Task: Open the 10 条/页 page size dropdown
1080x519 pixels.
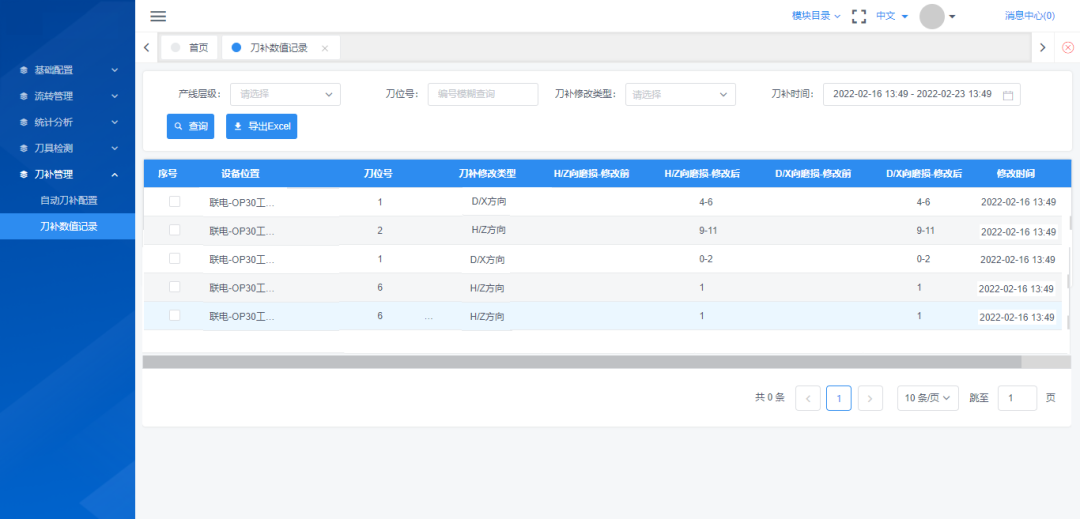Action: pyautogui.click(x=928, y=398)
